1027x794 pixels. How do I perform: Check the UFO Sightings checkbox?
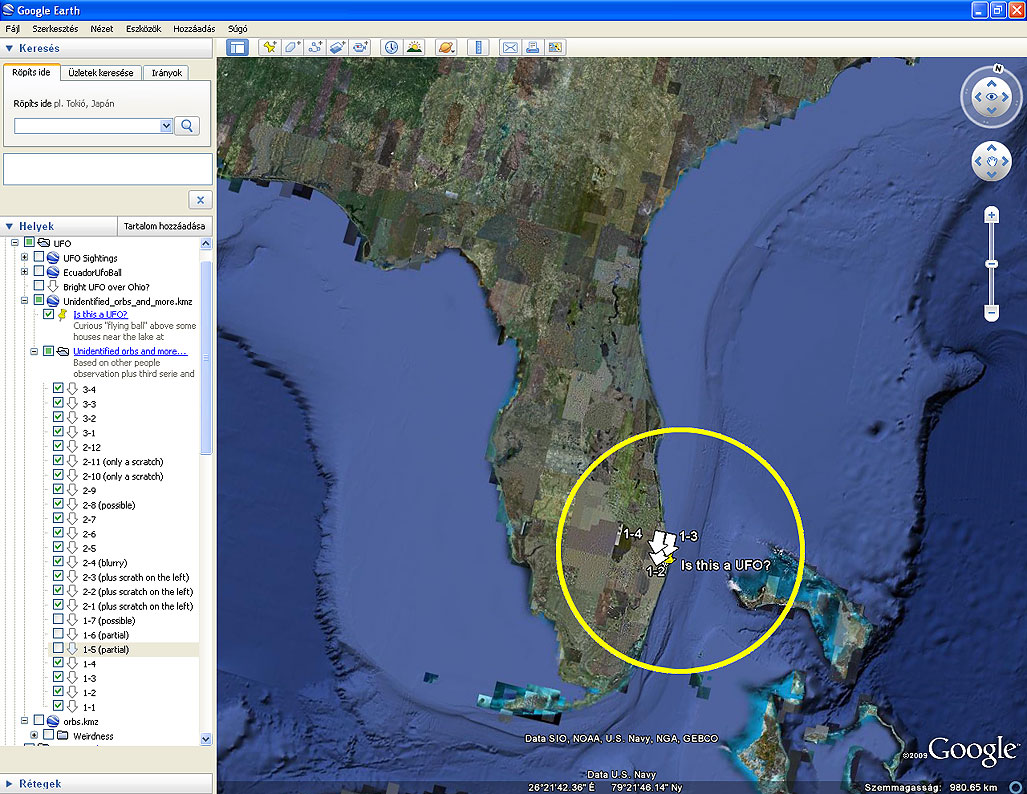point(39,257)
